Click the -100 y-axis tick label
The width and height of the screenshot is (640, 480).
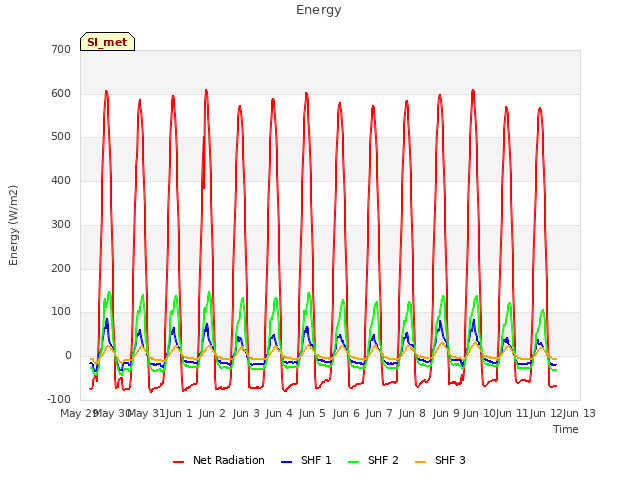click(59, 399)
